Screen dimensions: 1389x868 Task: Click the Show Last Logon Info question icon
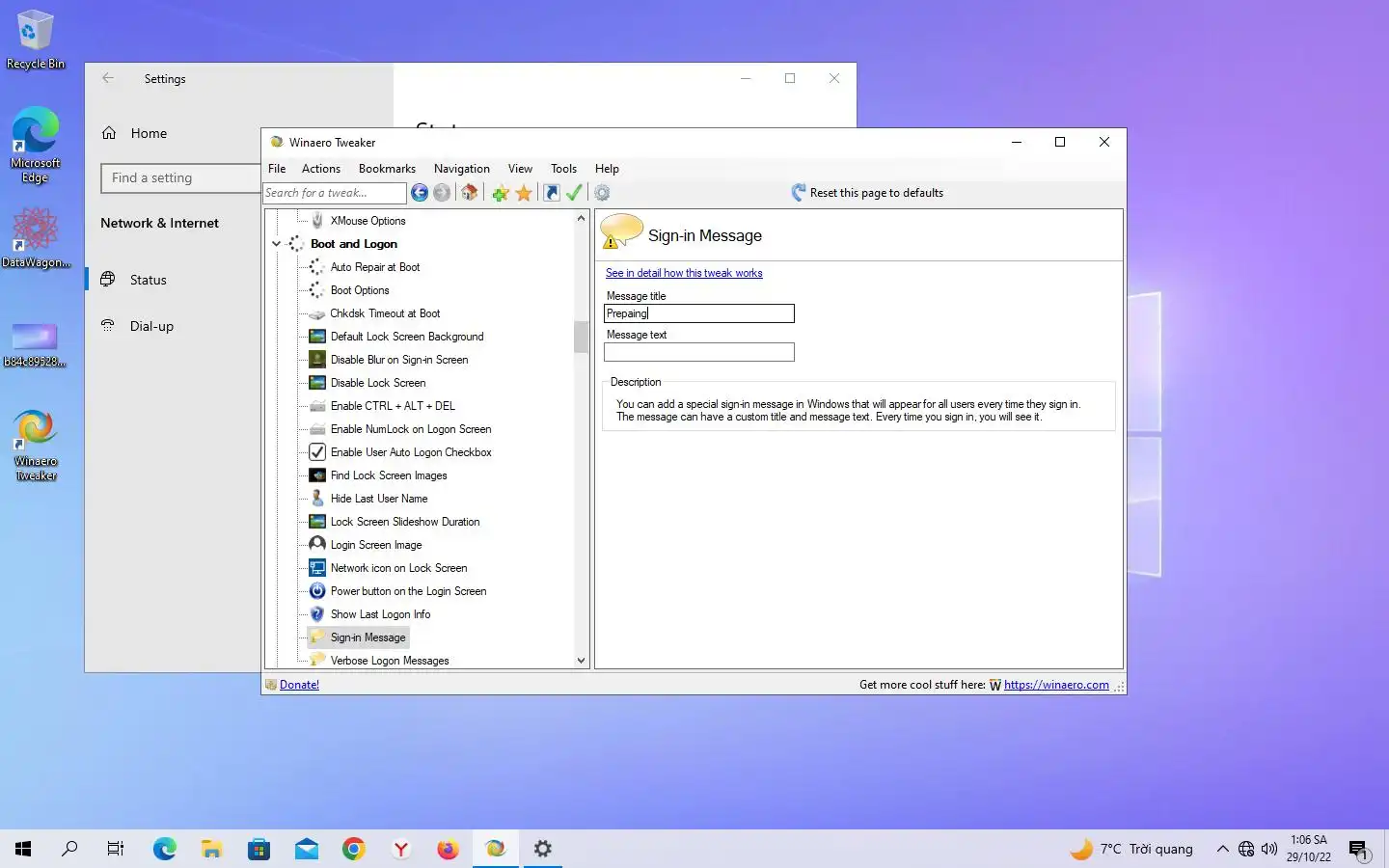(316, 614)
